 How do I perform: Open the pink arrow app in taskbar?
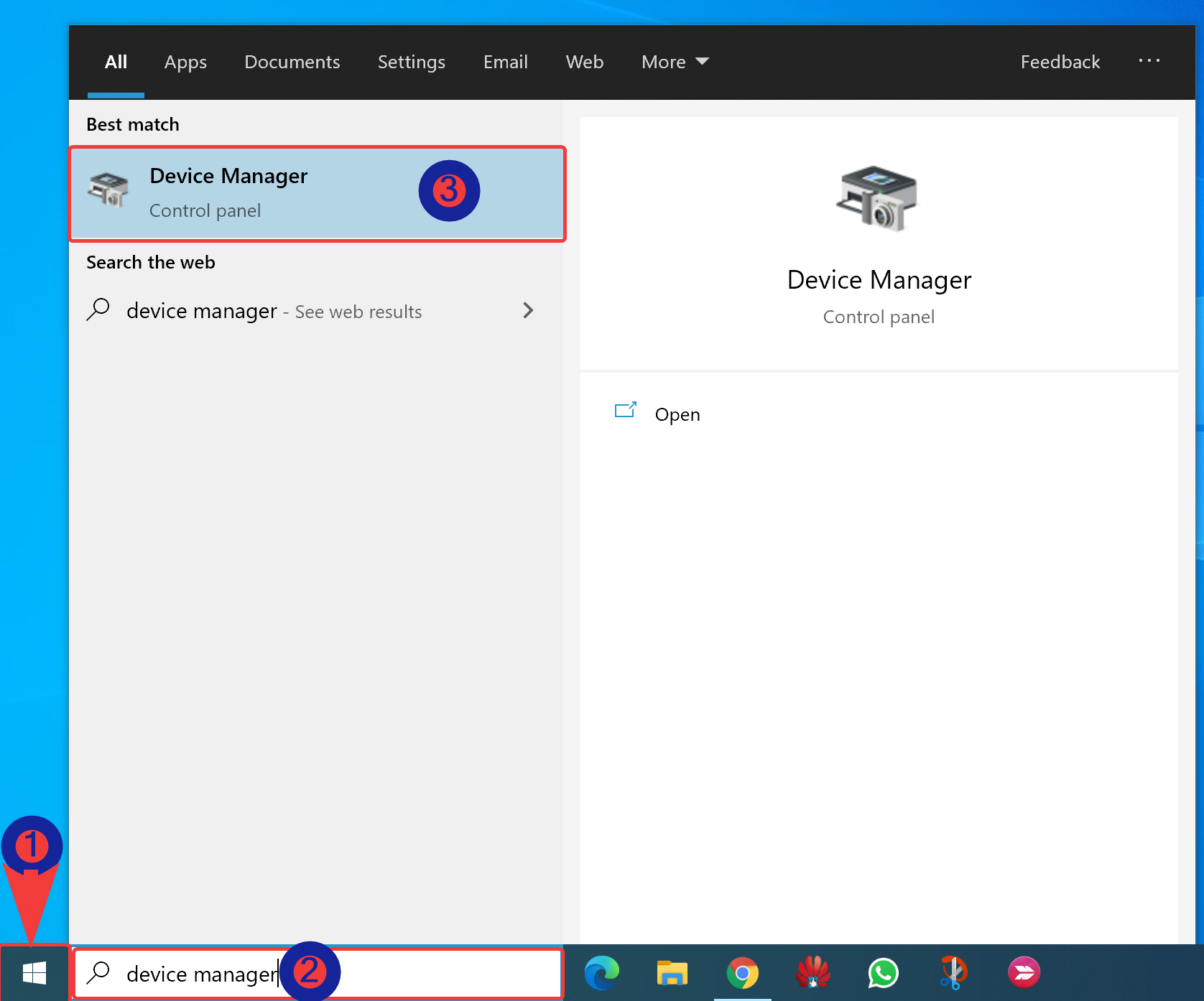tap(1024, 973)
